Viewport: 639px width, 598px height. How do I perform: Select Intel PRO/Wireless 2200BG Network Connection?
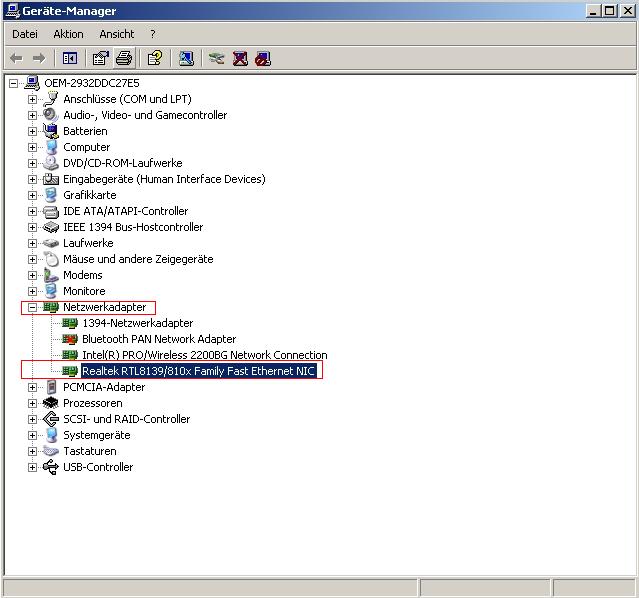tap(204, 355)
